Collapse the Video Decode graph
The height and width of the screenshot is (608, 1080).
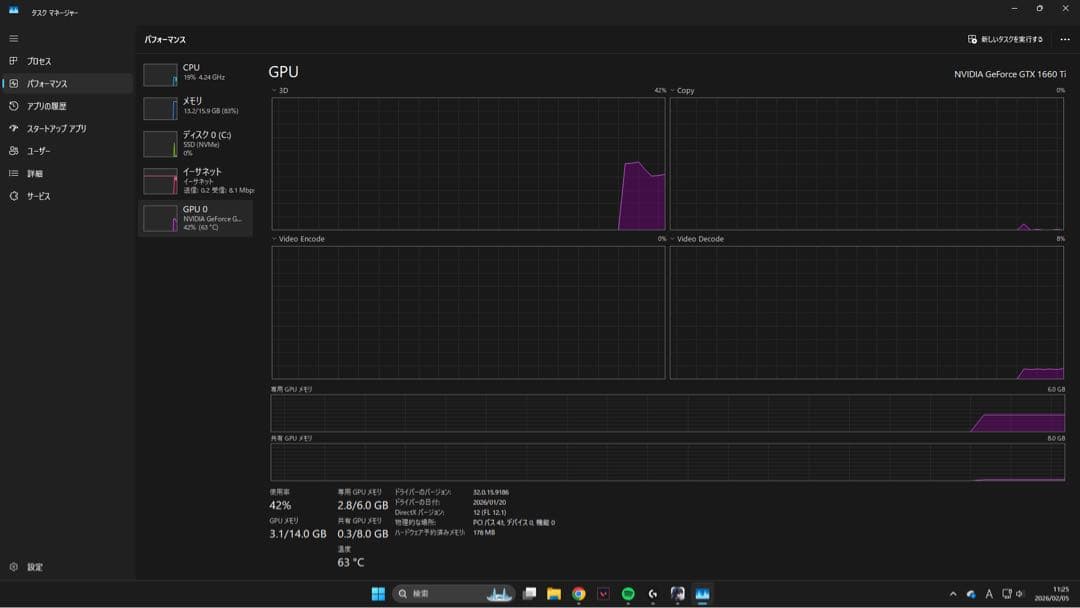tap(673, 238)
